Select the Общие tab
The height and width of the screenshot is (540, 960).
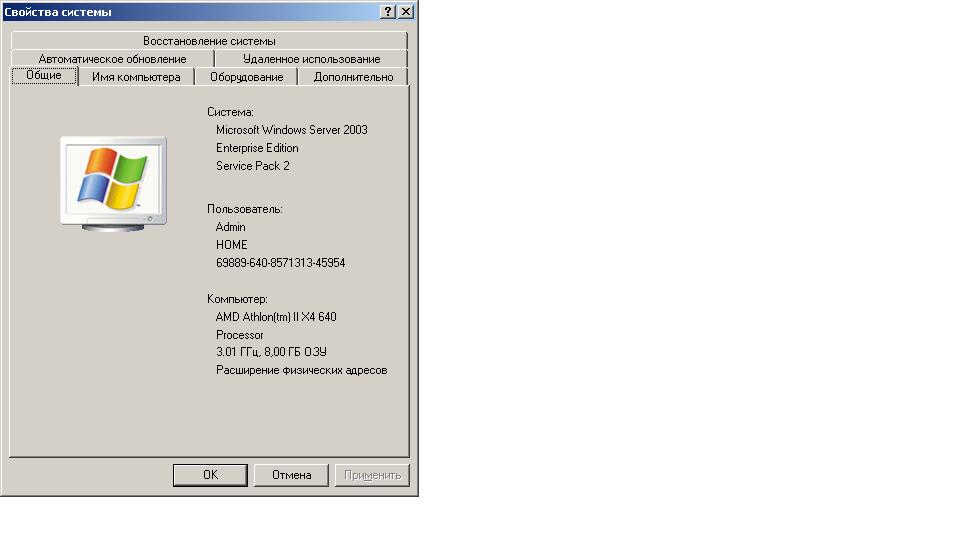point(44,75)
